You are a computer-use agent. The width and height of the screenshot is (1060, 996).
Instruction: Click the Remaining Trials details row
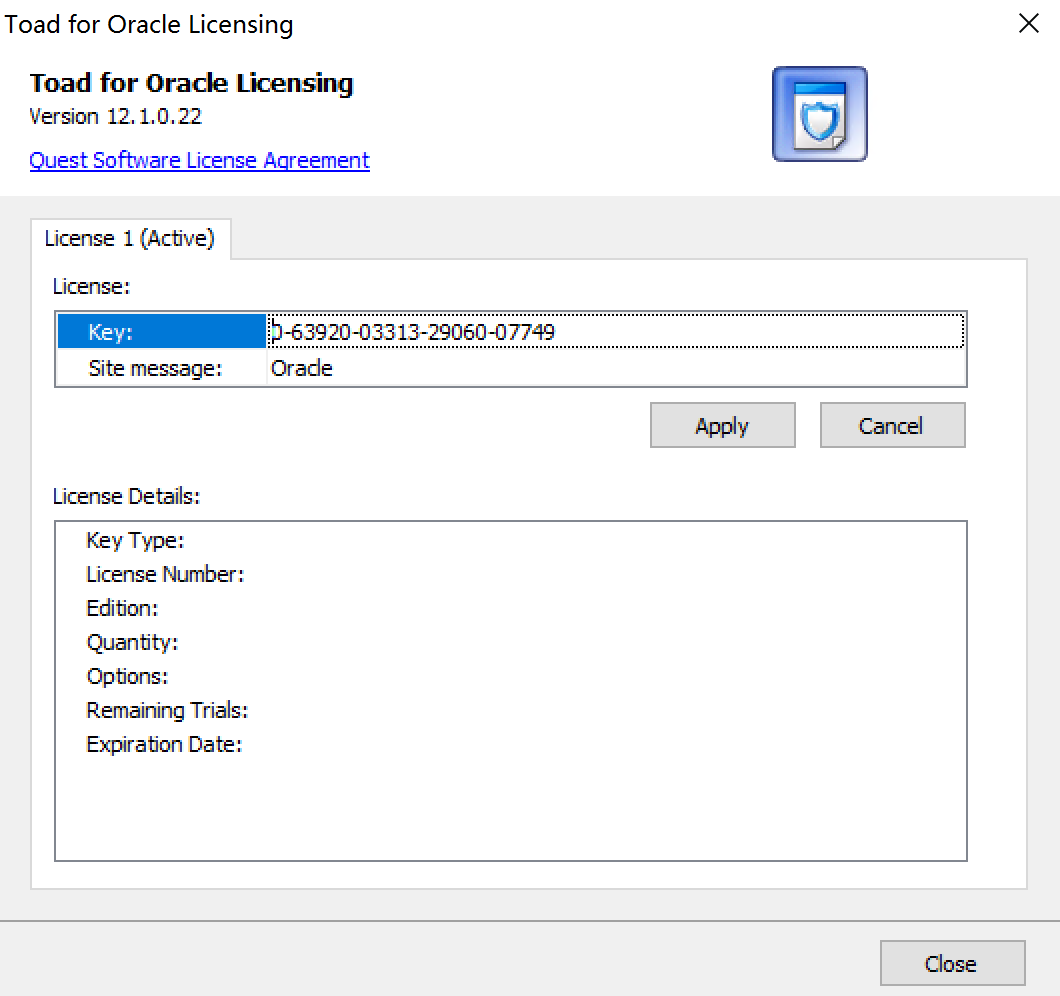(x=167, y=711)
